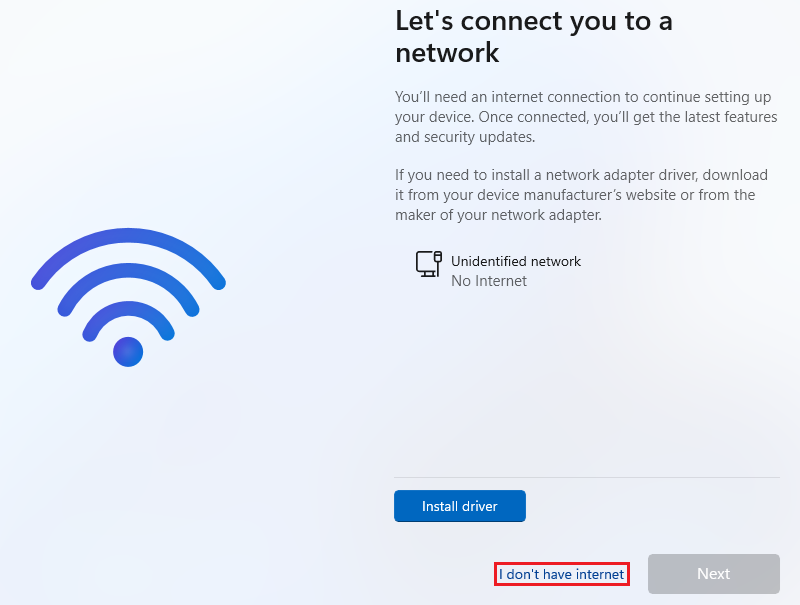Click the divider line above Install driver
Screen dimensions: 800x605
pyautogui.click(x=585, y=480)
